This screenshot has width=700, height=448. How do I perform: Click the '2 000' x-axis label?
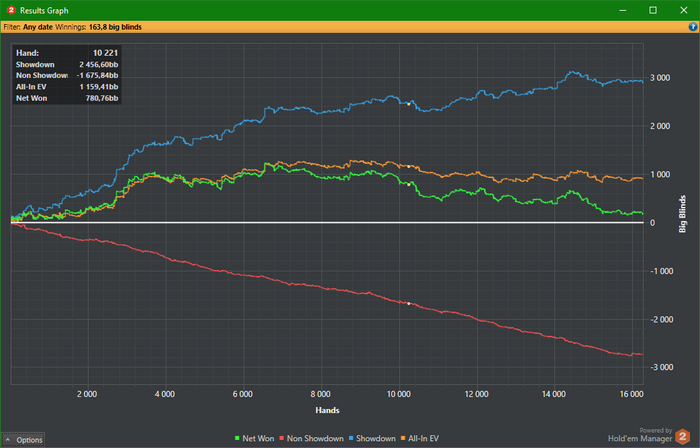[x=87, y=394]
